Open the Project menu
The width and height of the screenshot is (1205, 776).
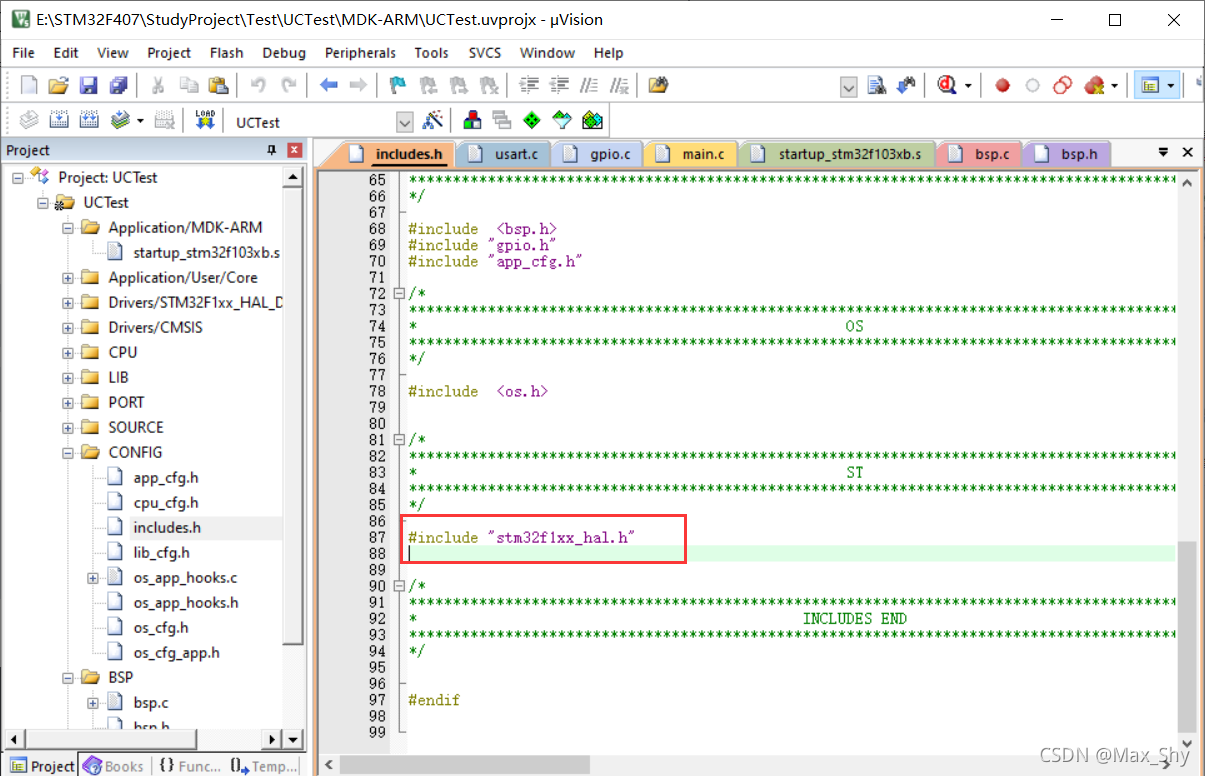169,53
